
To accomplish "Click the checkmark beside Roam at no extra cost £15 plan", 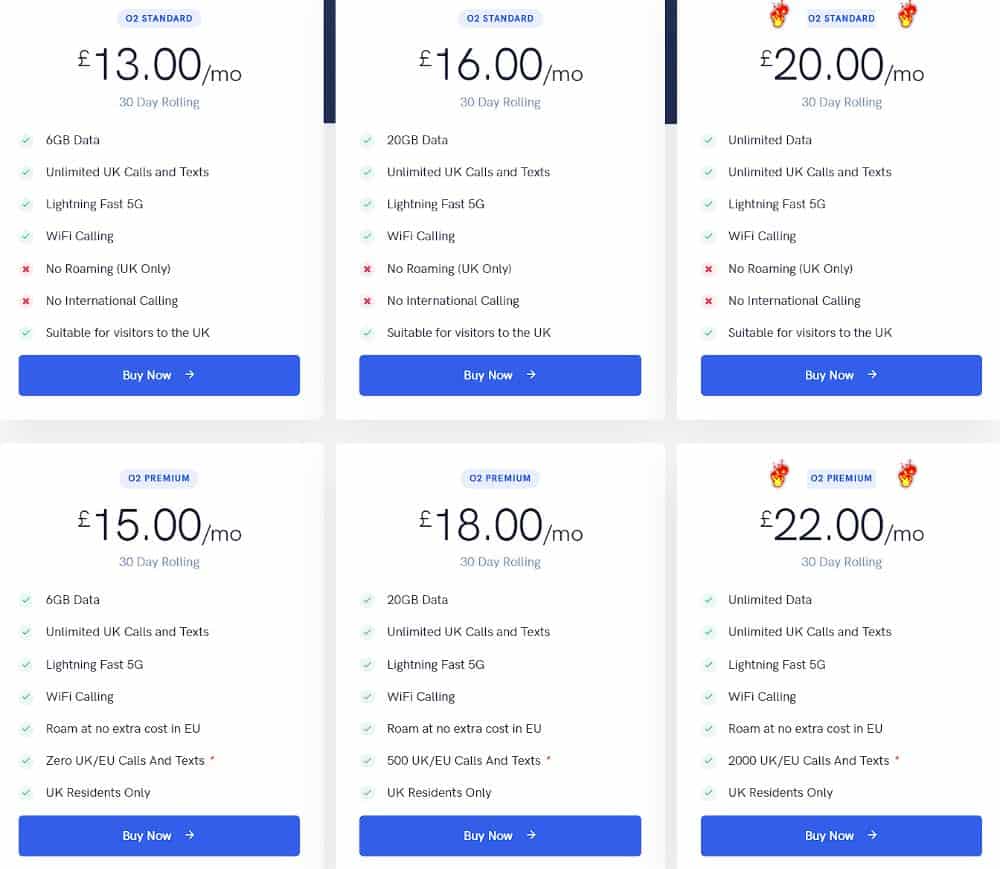I will tap(25, 728).
